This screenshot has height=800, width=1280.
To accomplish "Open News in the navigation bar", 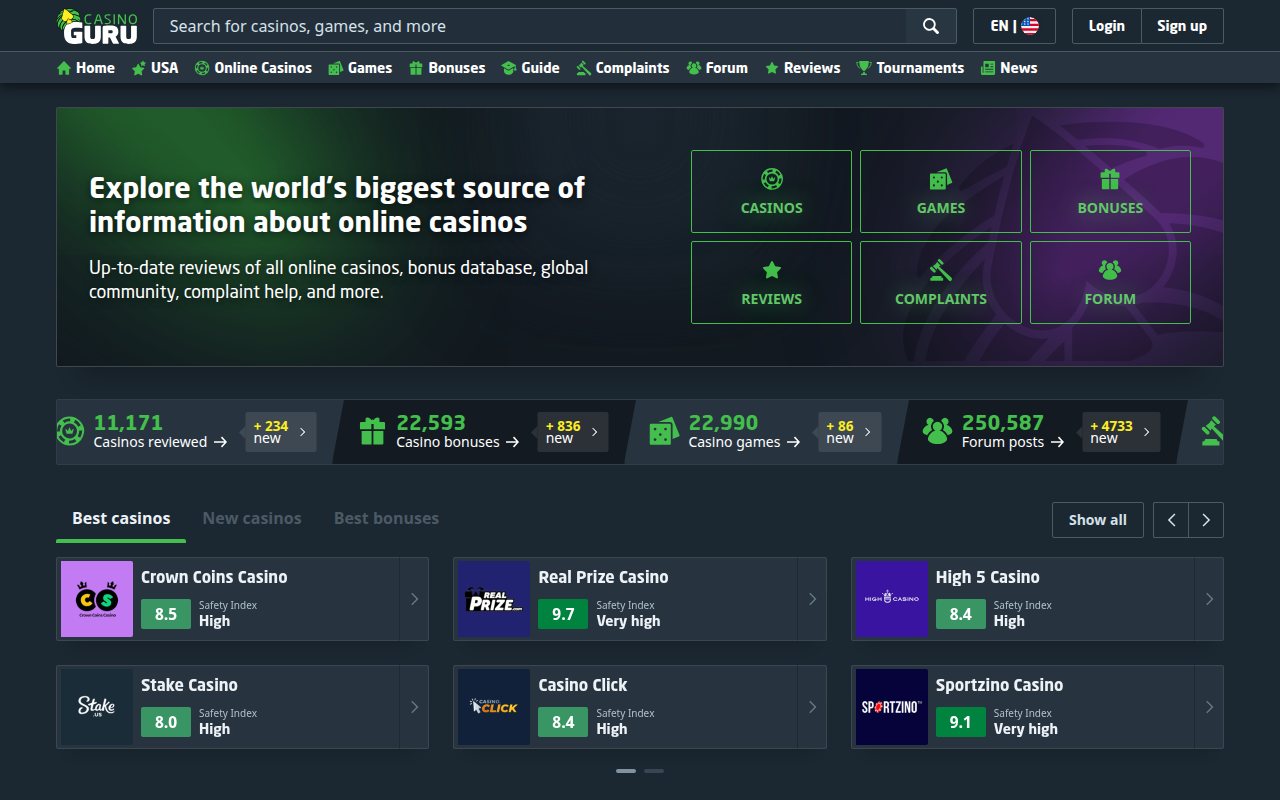I will tap(1009, 68).
